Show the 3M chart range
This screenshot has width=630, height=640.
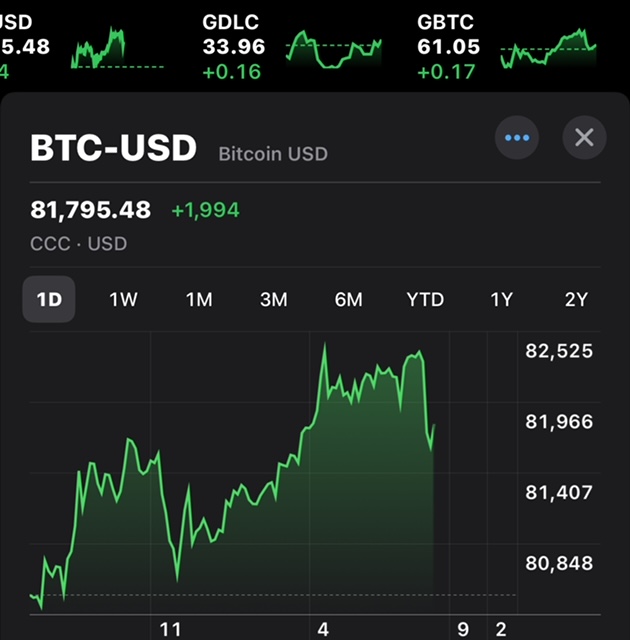tap(273, 299)
